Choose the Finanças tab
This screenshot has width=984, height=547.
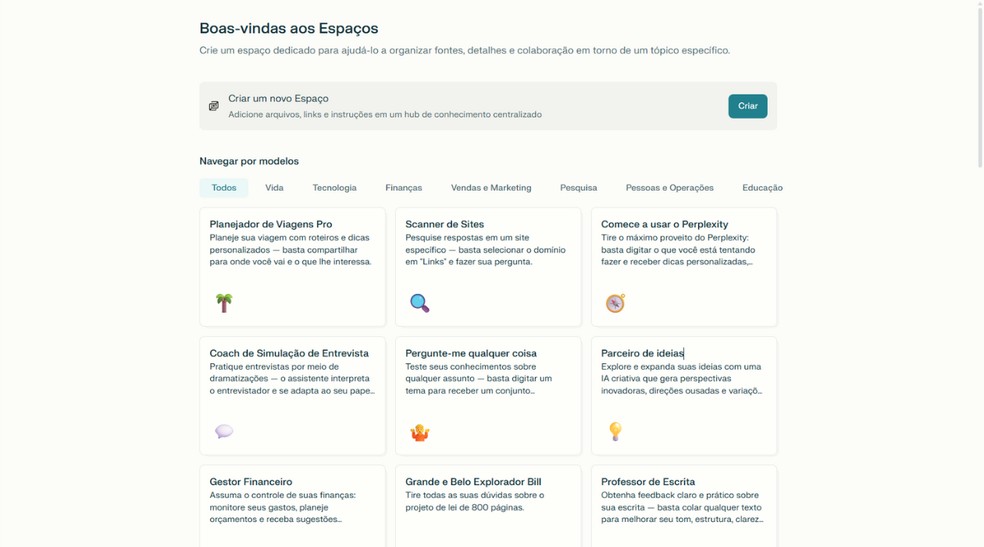[x=404, y=188]
